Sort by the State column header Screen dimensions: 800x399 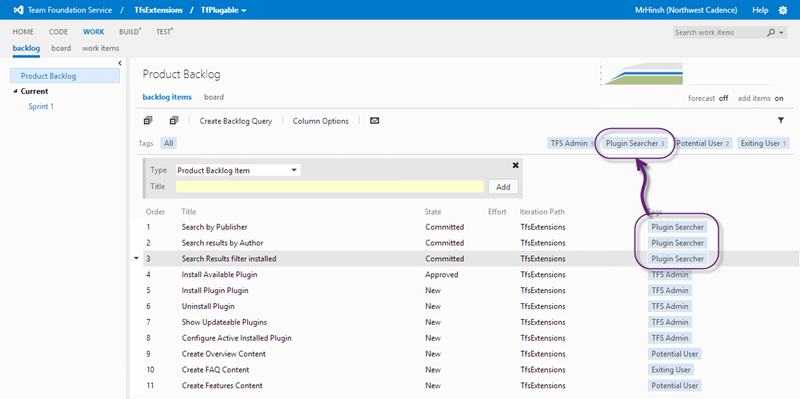click(433, 212)
